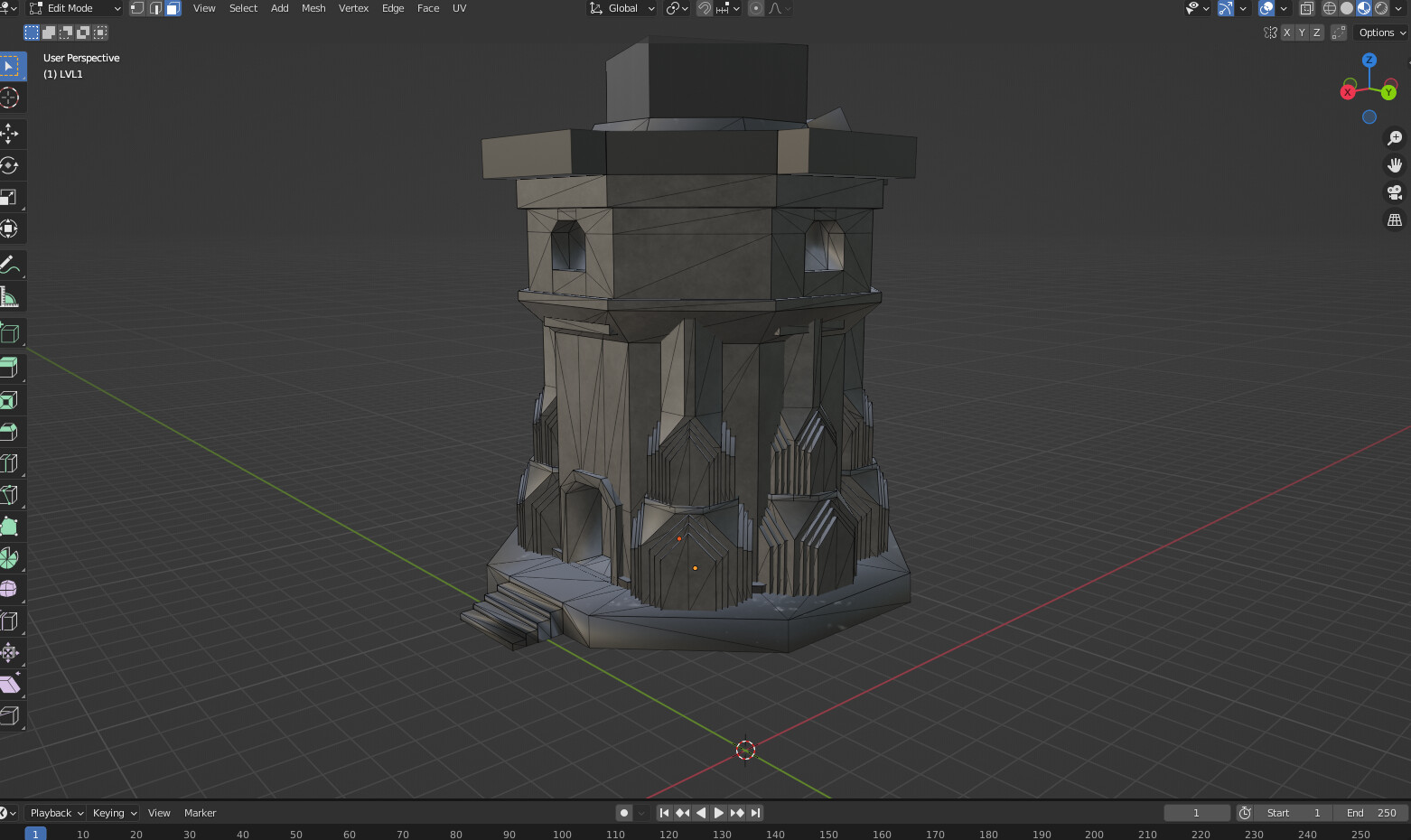Image resolution: width=1411 pixels, height=840 pixels.
Task: Select the Loop Cut tool
Action: point(11,462)
